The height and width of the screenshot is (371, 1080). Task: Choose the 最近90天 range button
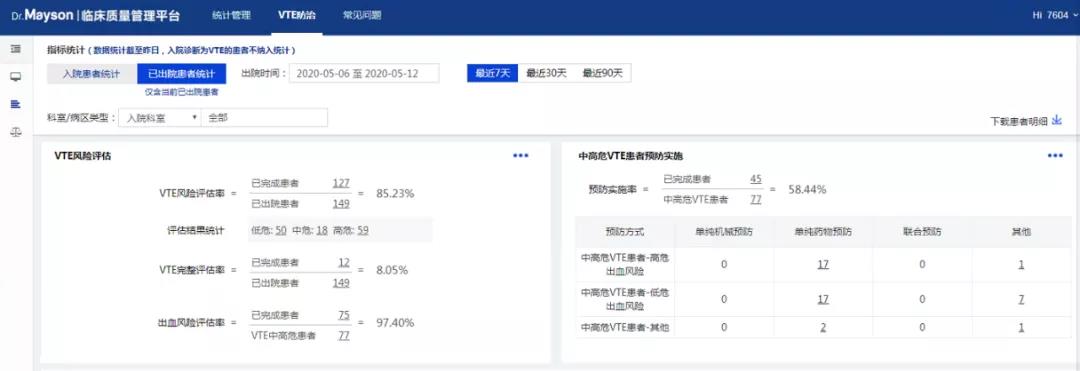click(603, 74)
